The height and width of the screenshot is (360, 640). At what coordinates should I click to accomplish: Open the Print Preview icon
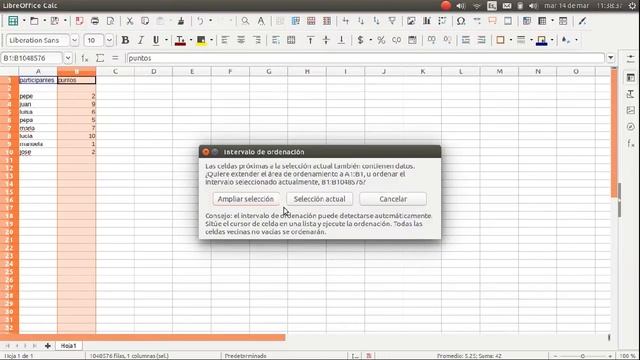(x=110, y=21)
